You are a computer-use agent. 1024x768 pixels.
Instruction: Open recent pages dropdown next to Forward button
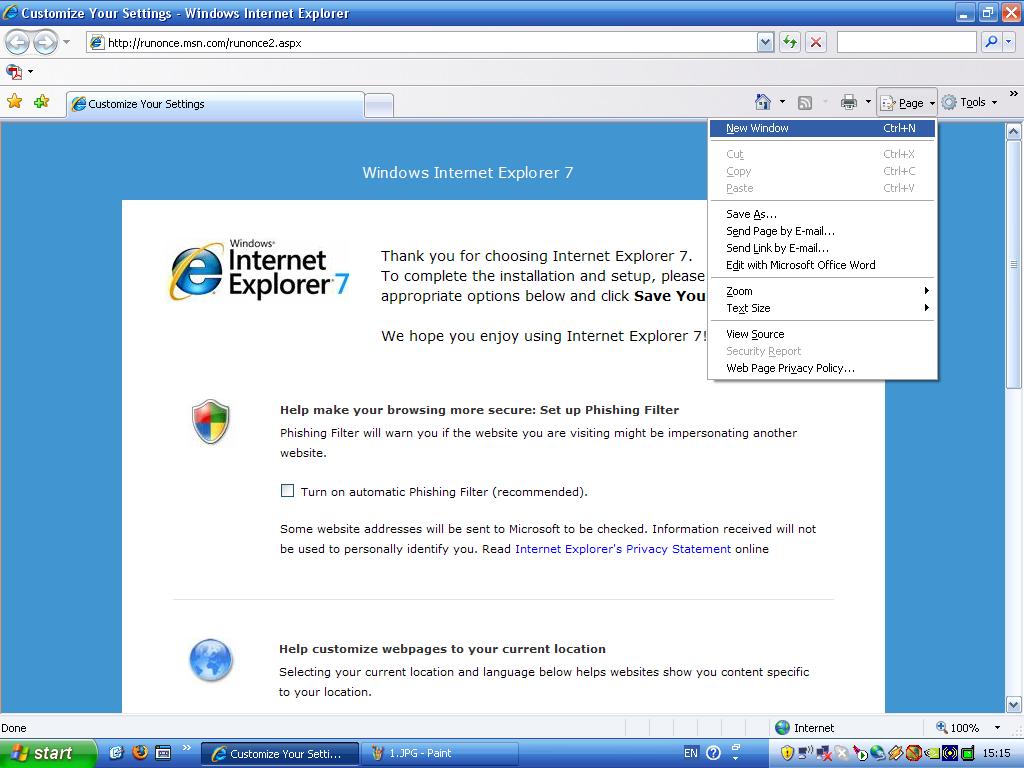click(67, 42)
